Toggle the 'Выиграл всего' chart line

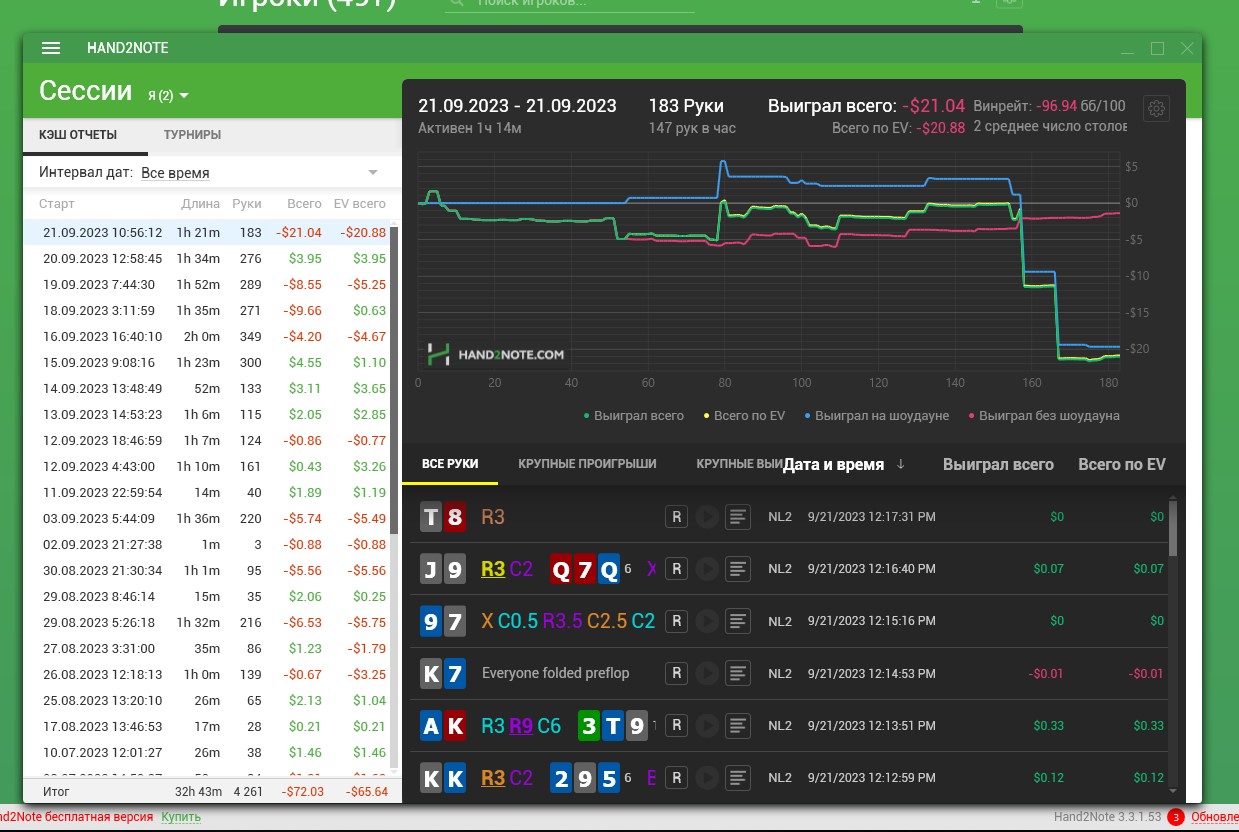pyautogui.click(x=634, y=415)
